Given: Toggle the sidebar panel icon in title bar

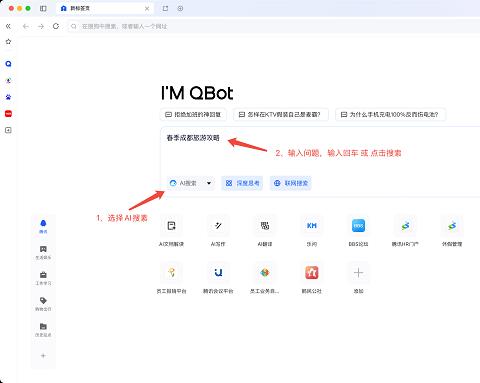Looking at the screenshot, I should coord(43,8).
